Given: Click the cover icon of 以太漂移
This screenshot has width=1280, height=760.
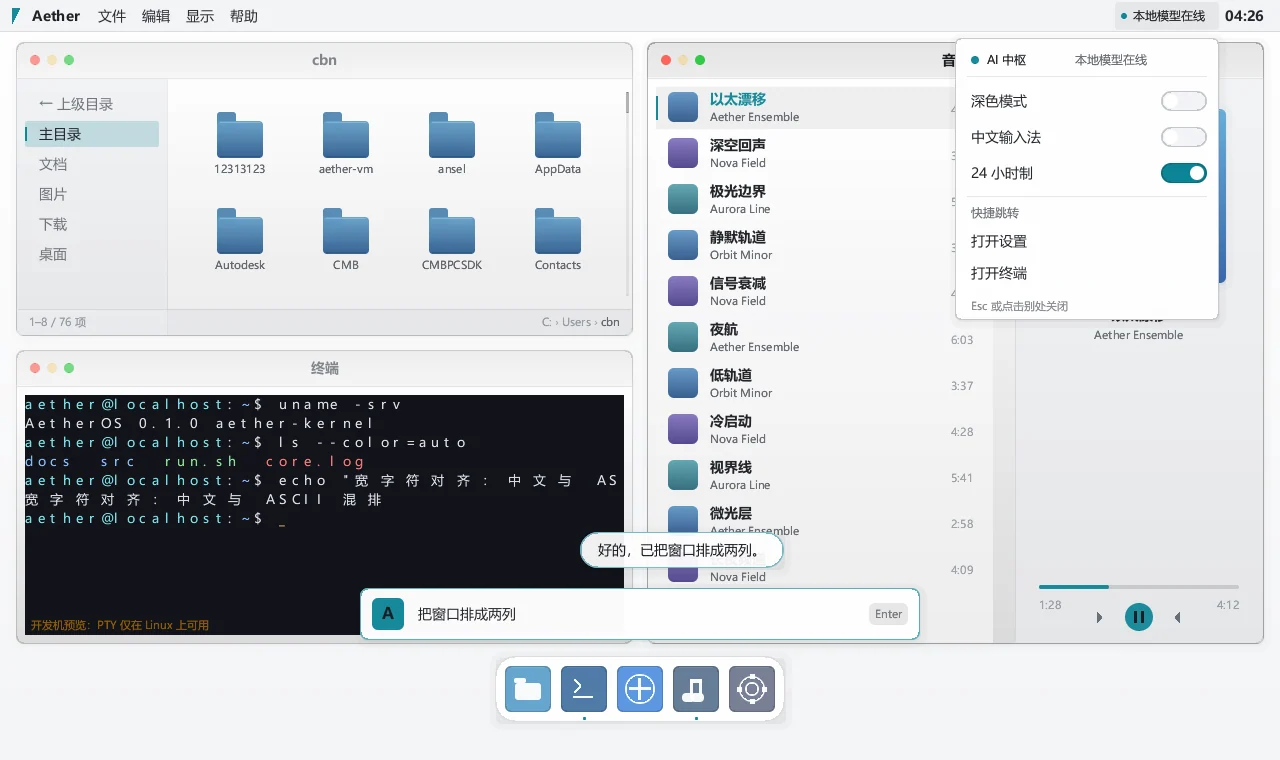Looking at the screenshot, I should [683, 107].
